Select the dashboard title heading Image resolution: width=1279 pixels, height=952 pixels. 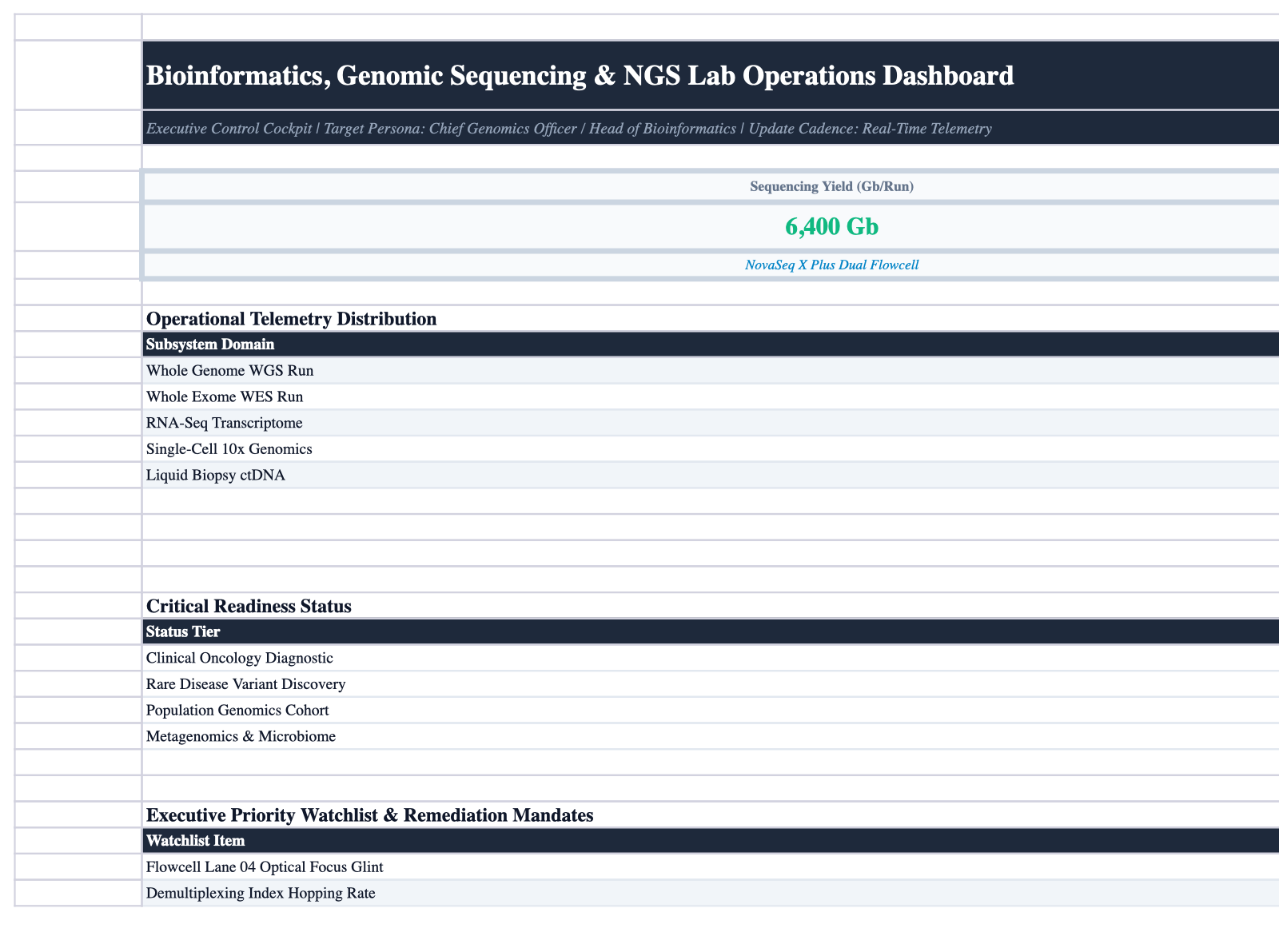coord(580,76)
